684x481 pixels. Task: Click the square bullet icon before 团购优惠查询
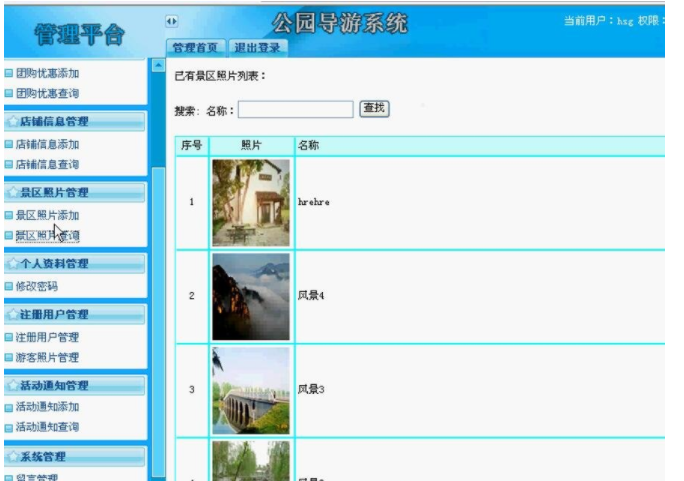tap(8, 93)
